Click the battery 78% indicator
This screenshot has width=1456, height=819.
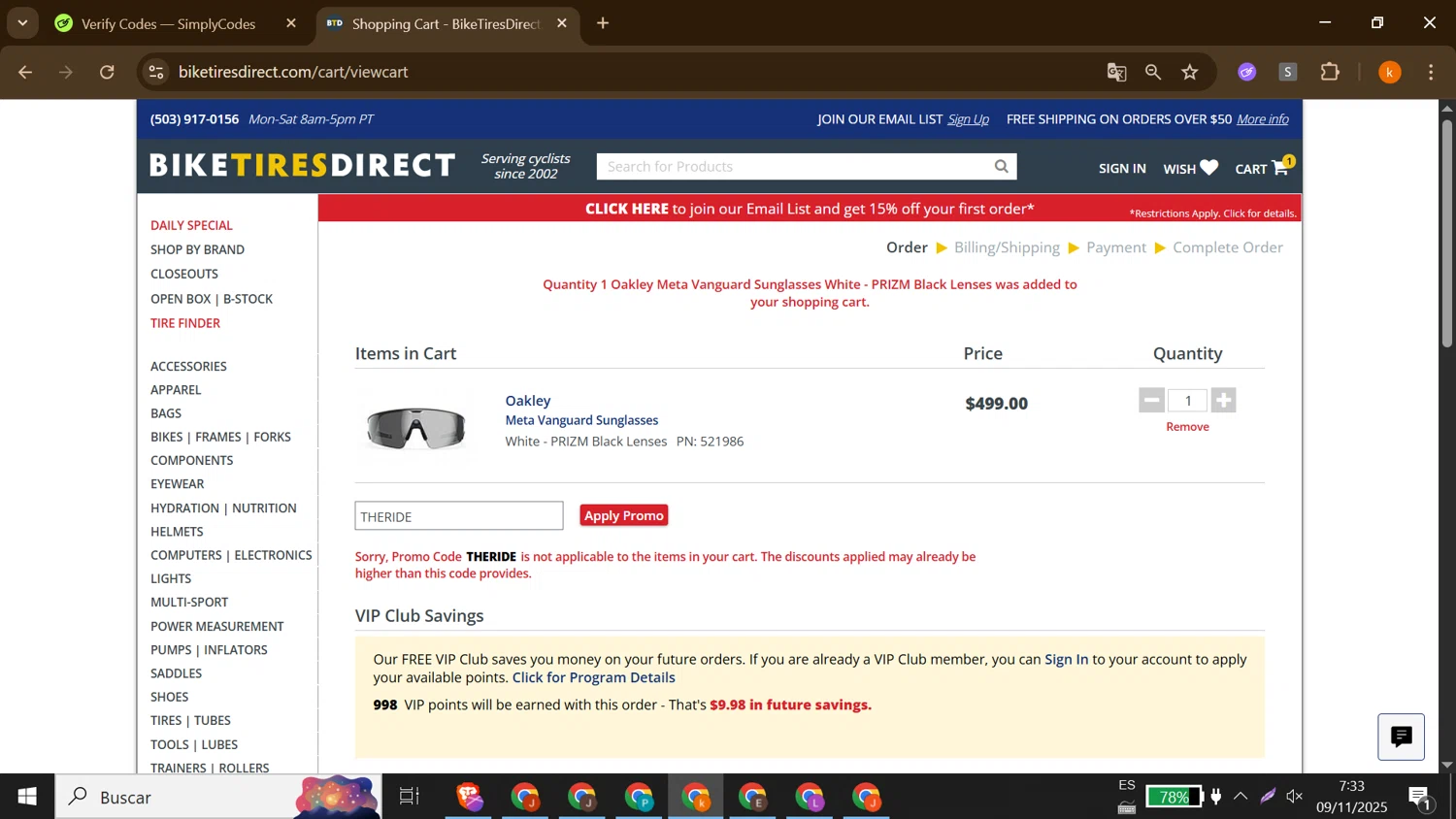click(x=1174, y=797)
